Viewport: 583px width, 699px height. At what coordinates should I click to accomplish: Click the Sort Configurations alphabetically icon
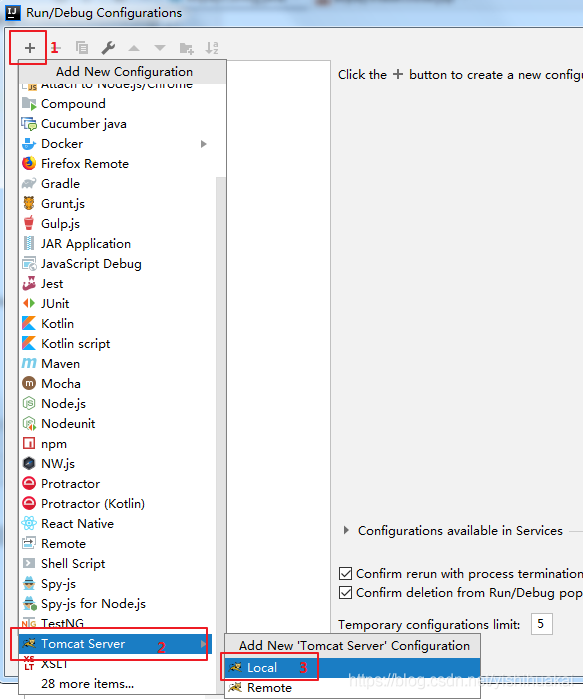point(212,48)
